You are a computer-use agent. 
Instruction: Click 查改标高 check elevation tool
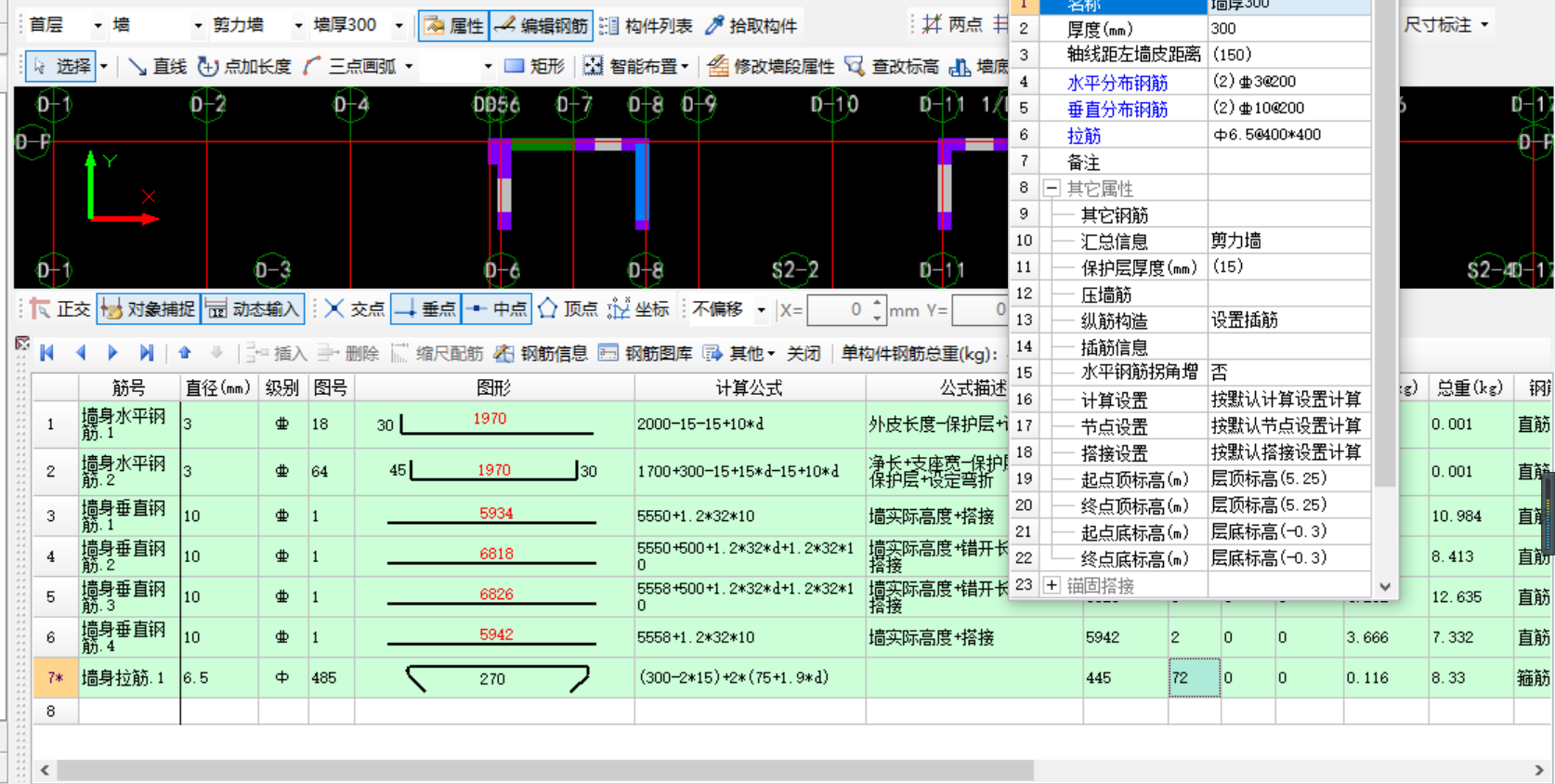click(891, 66)
